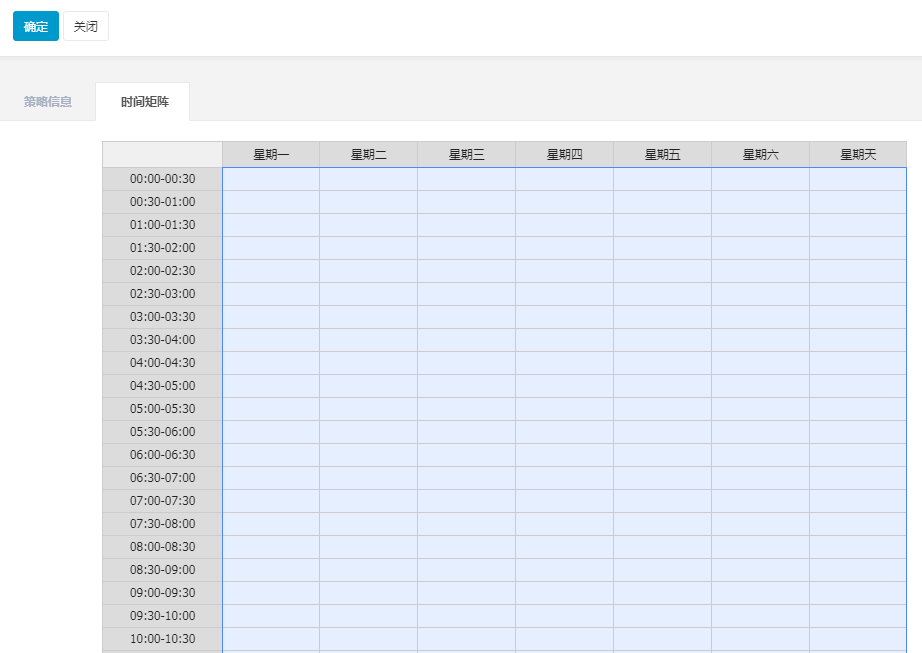Switch to the 策略信息 tab

[48, 102]
